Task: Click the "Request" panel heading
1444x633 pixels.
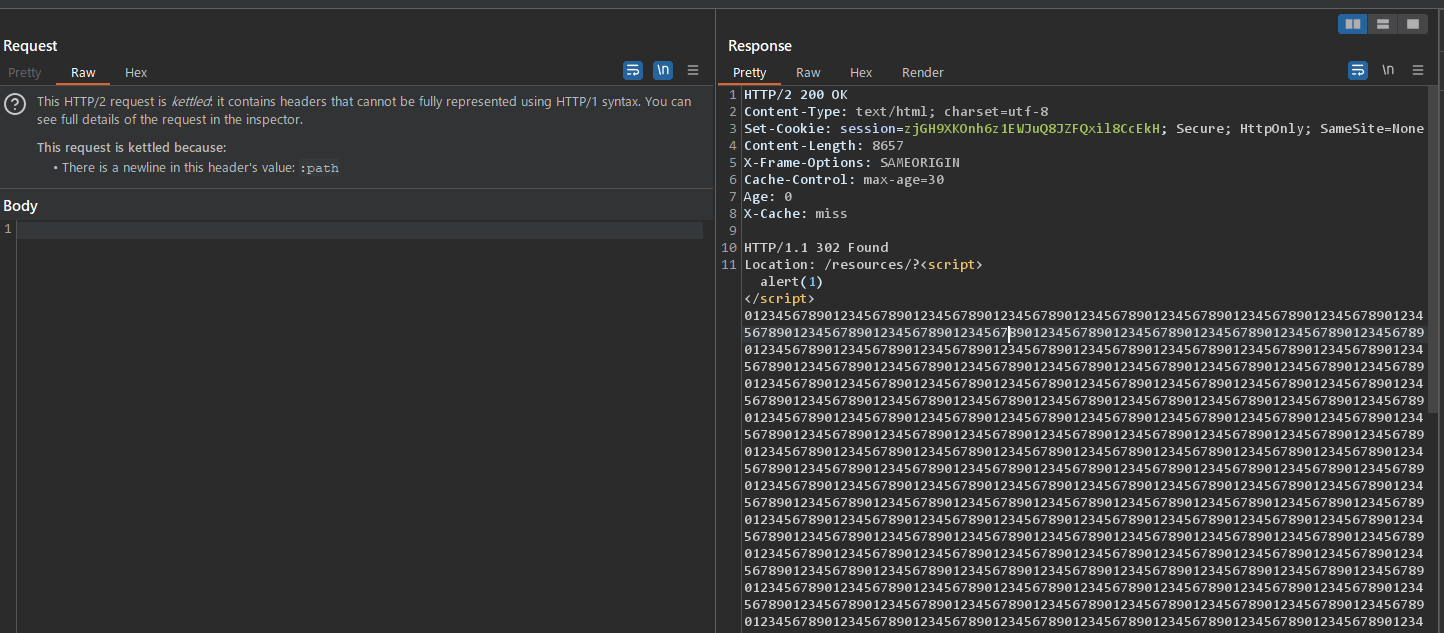Action: pyautogui.click(x=30, y=46)
